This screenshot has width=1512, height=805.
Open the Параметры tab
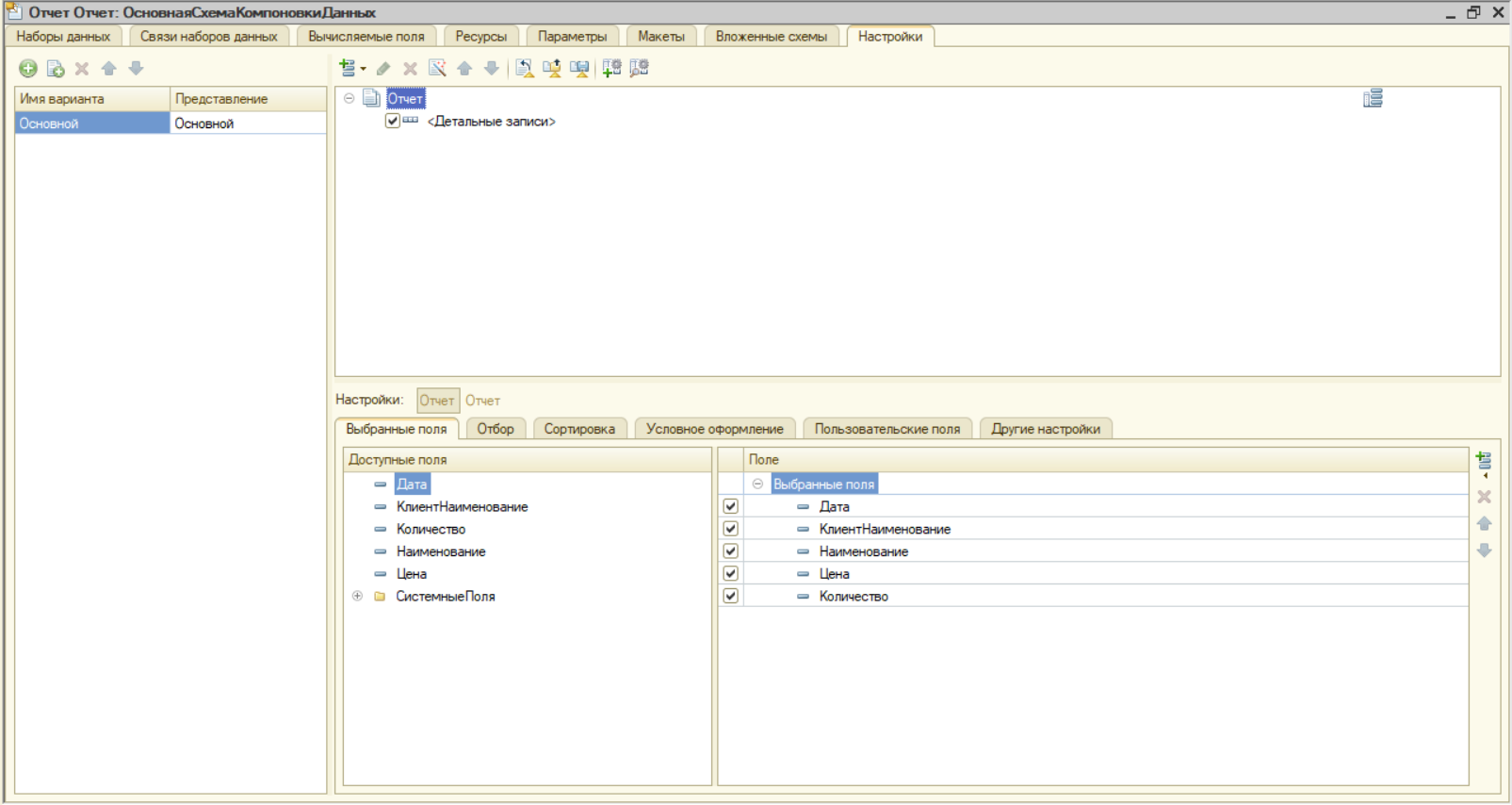coord(573,36)
